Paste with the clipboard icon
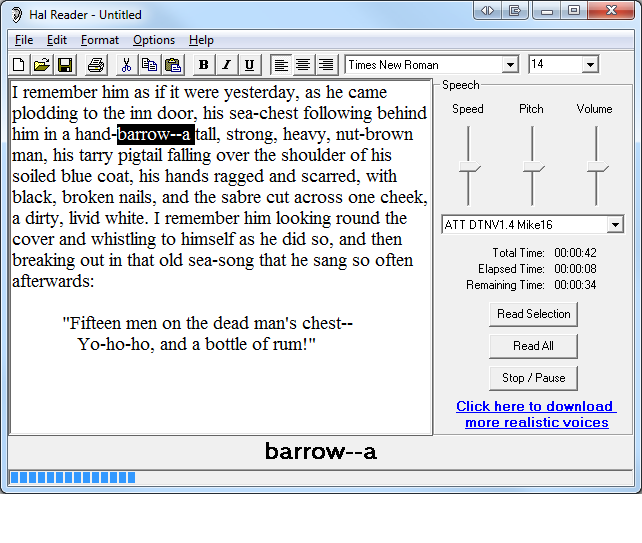The width and height of the screenshot is (642, 543). [x=173, y=65]
